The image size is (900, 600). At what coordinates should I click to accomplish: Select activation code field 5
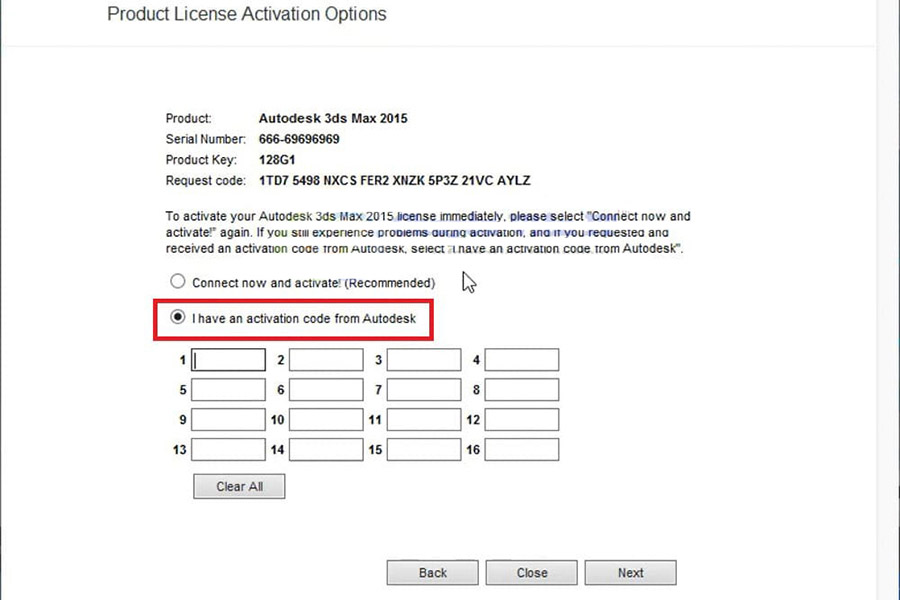(x=229, y=390)
